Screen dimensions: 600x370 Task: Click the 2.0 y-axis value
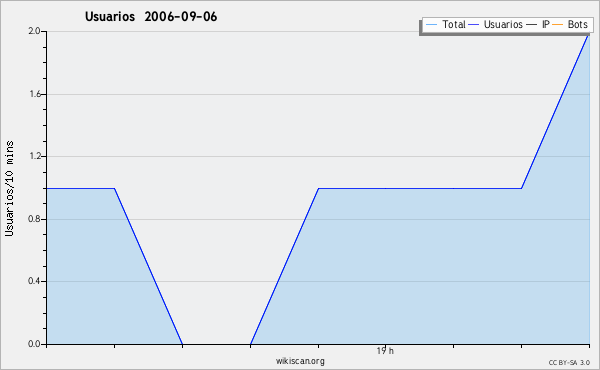click(x=34, y=31)
